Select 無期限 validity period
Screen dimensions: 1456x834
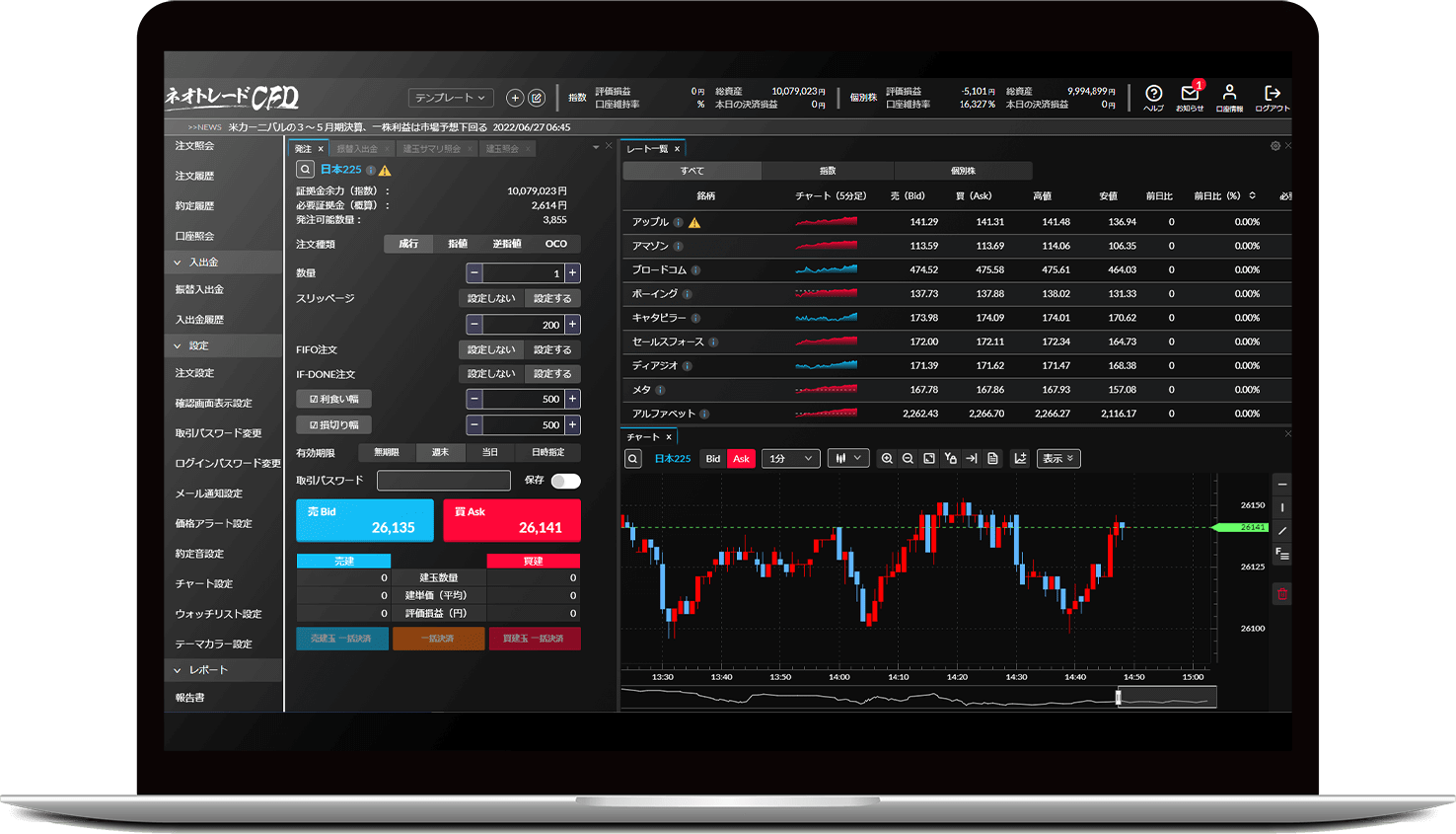(x=387, y=452)
